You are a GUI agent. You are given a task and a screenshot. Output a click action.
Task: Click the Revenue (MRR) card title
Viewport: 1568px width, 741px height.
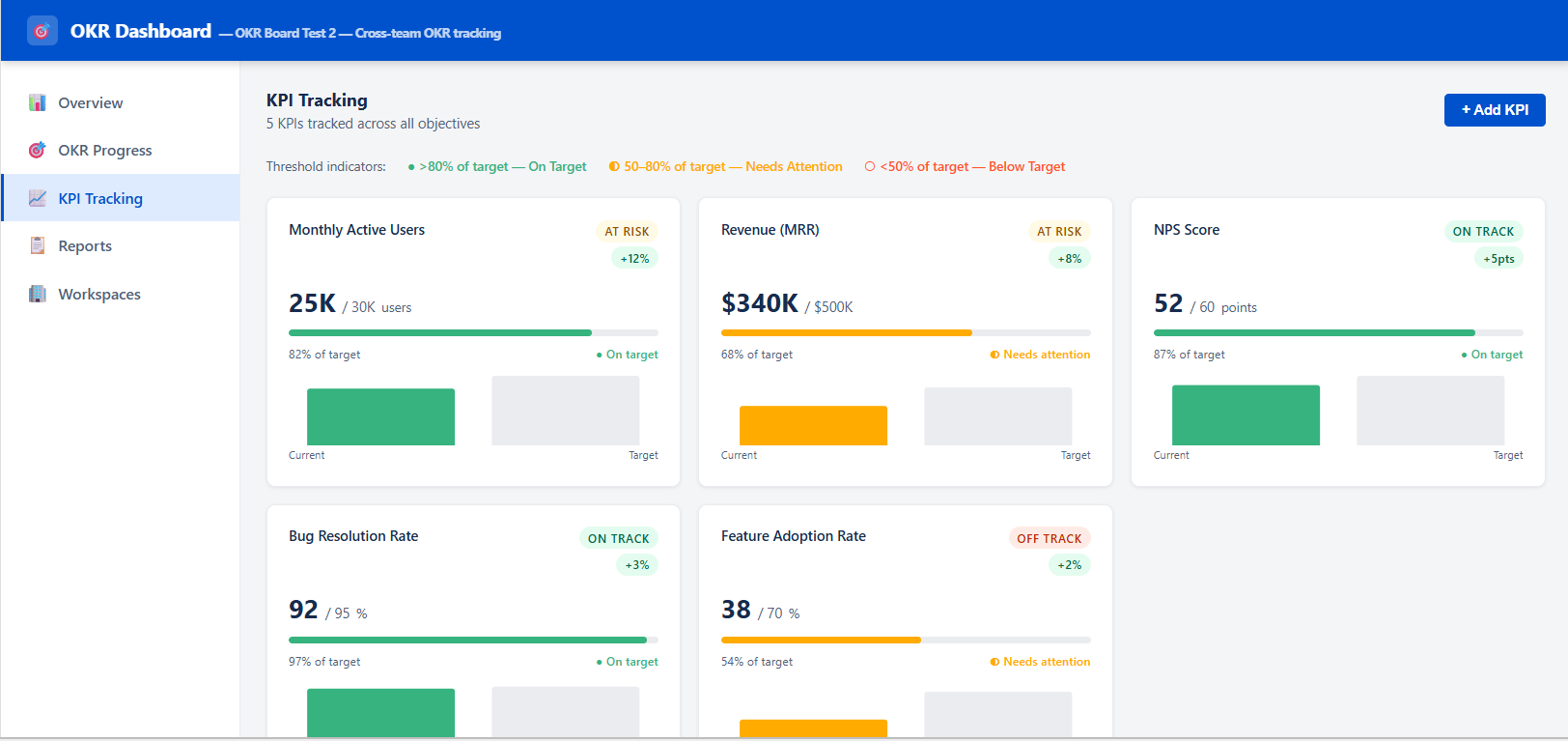(770, 230)
